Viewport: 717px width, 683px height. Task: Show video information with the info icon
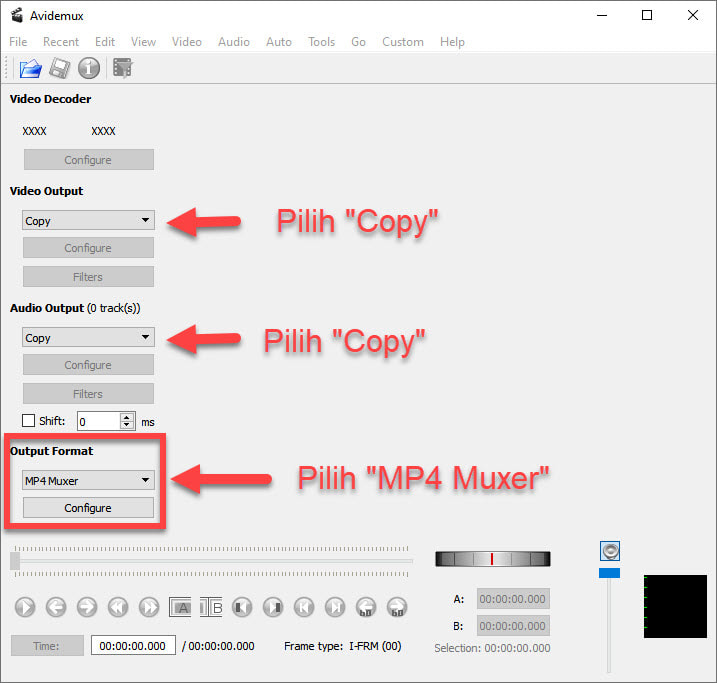[x=89, y=68]
